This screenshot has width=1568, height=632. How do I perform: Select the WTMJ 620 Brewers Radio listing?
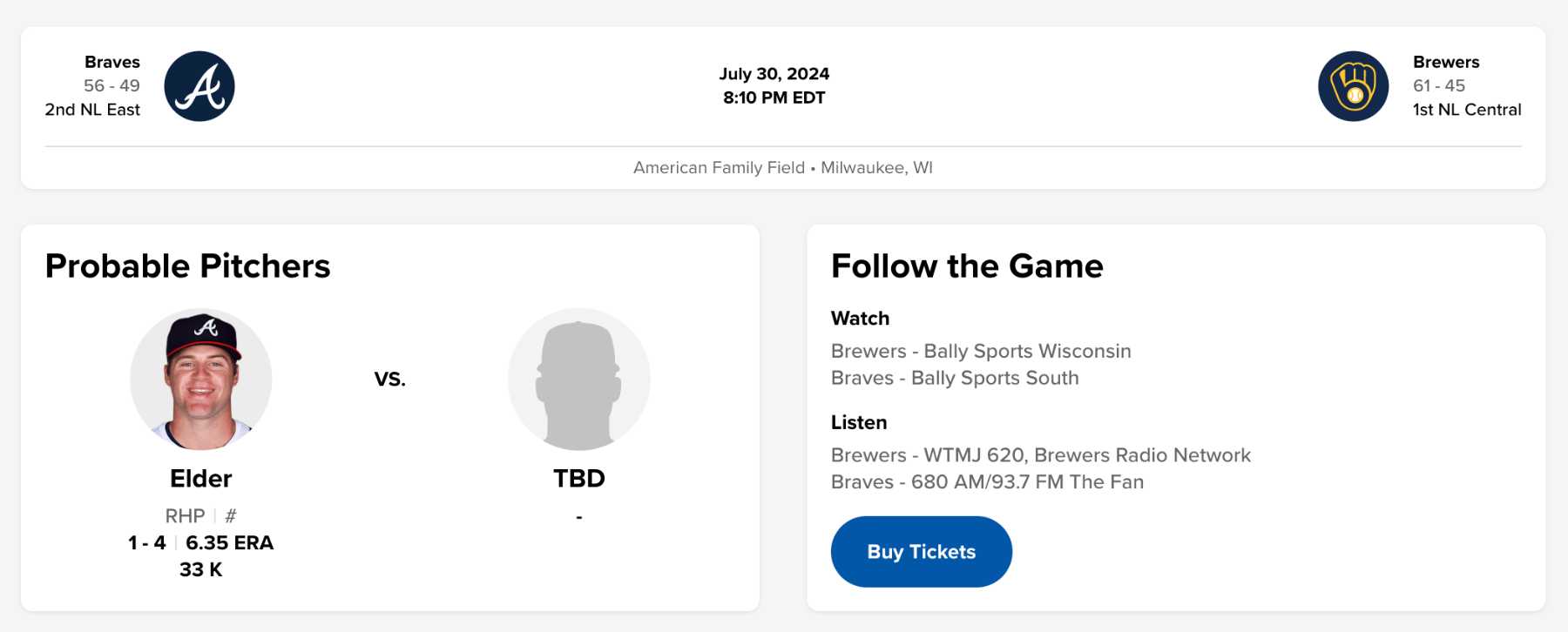(x=1040, y=455)
